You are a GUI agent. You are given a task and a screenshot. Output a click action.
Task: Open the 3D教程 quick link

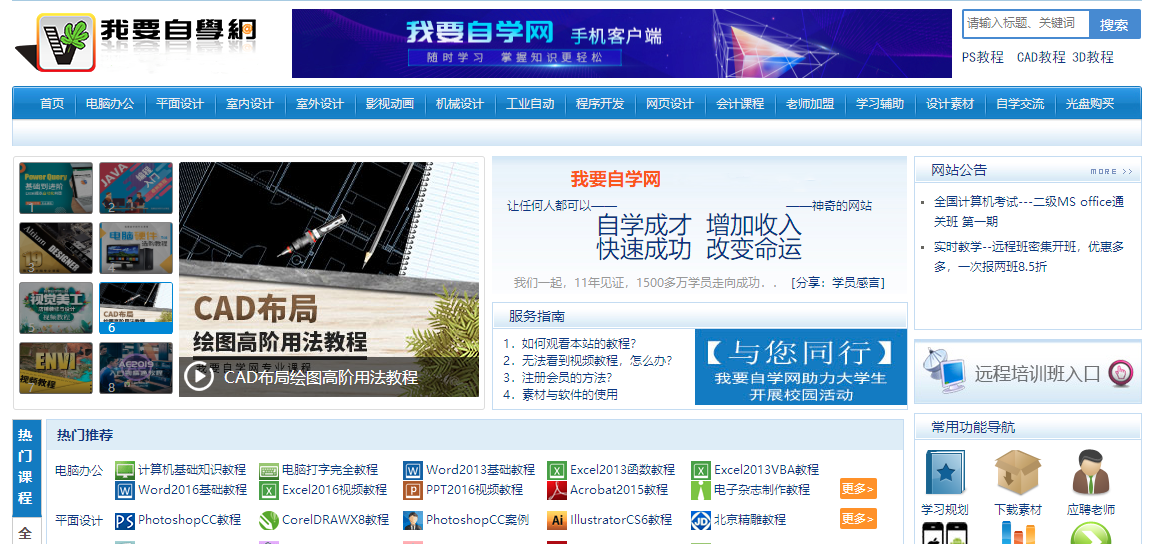(1093, 57)
